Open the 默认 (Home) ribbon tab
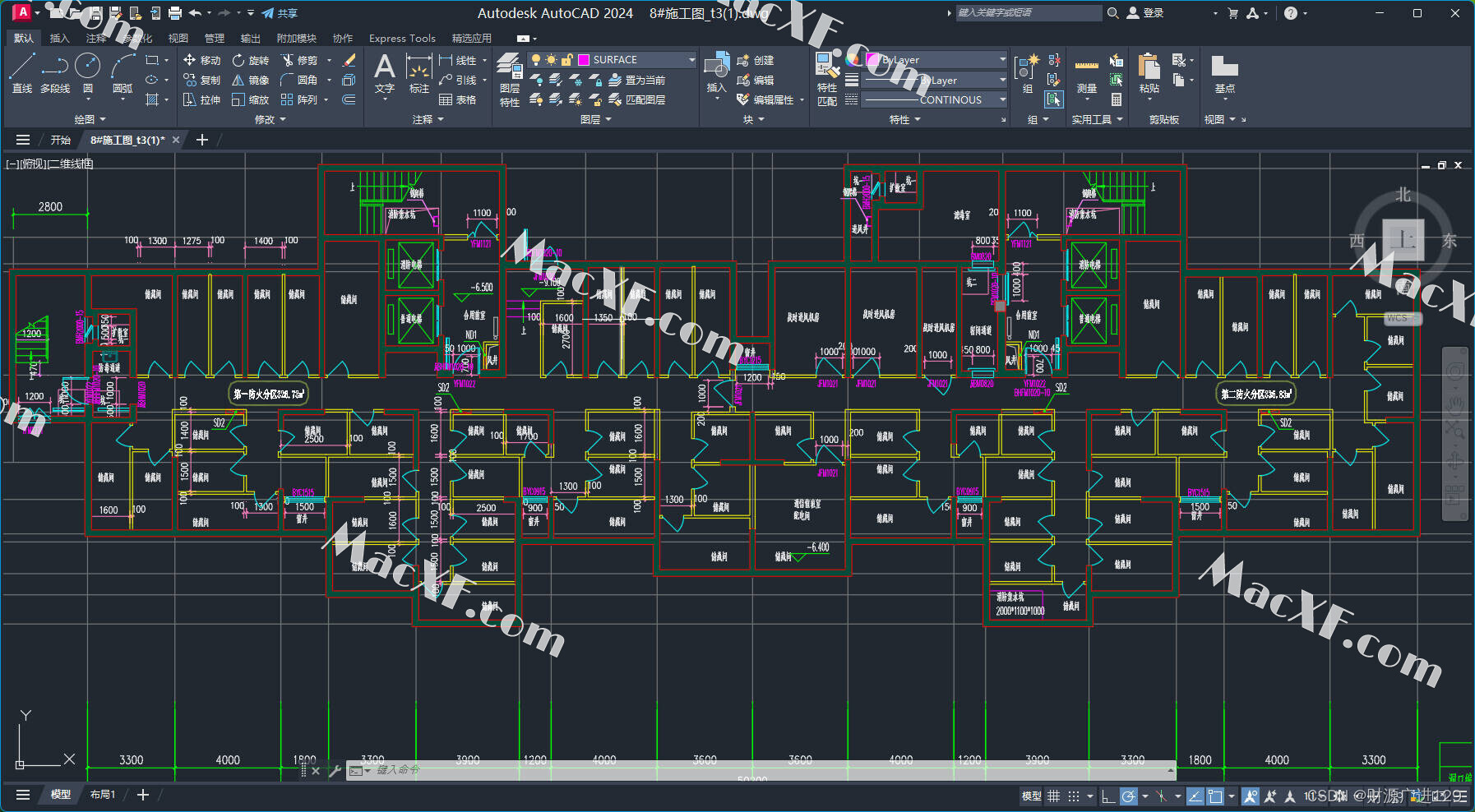1475x812 pixels. (24, 38)
